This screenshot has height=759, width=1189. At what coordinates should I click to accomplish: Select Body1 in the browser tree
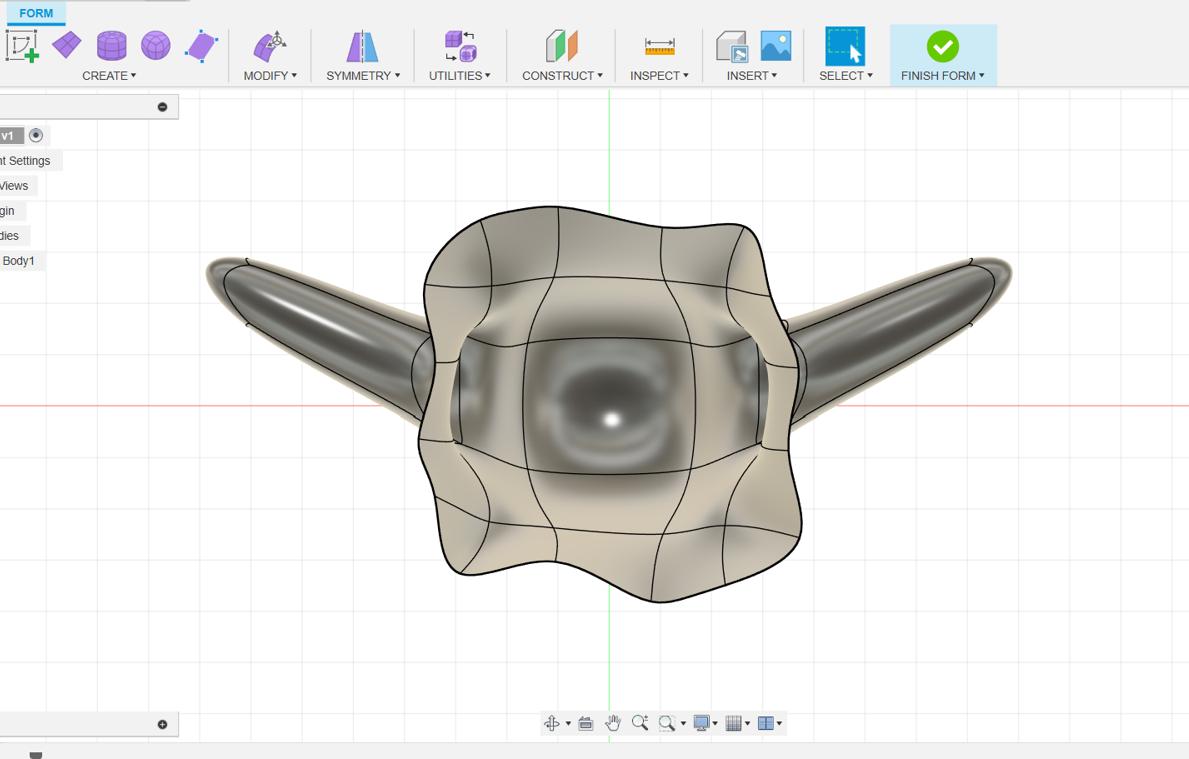tap(21, 261)
